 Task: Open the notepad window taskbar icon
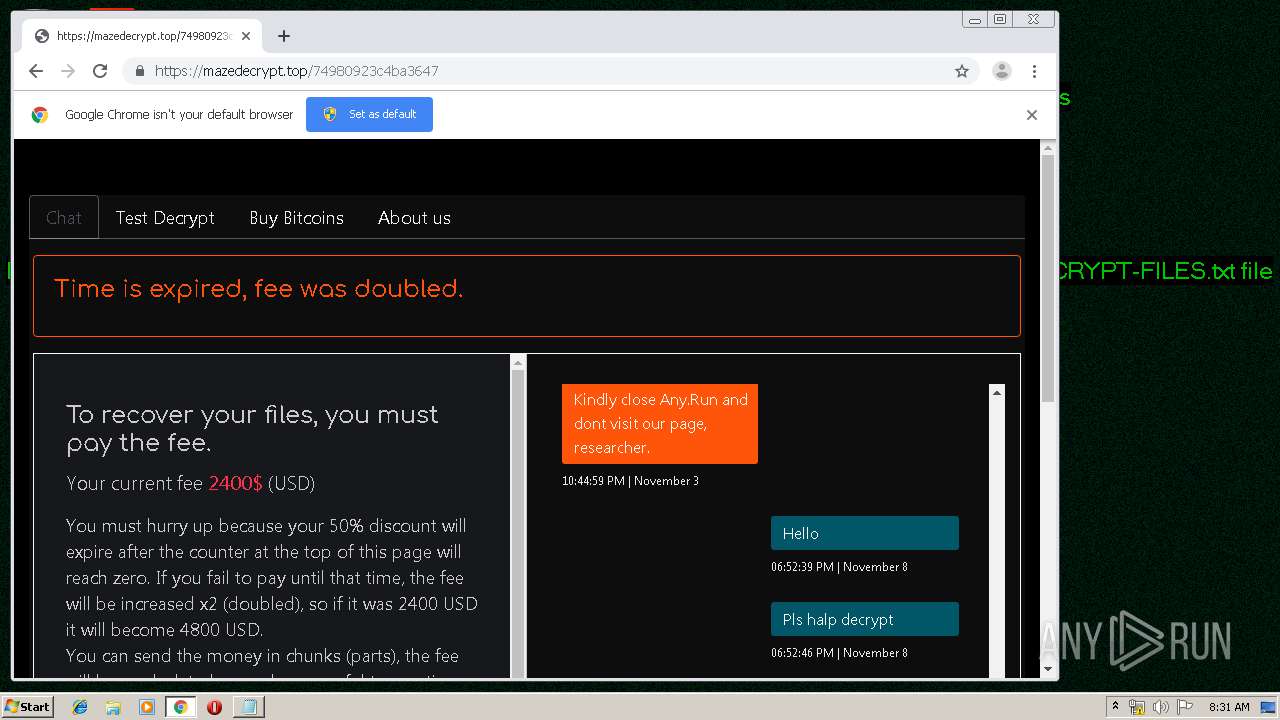click(248, 707)
